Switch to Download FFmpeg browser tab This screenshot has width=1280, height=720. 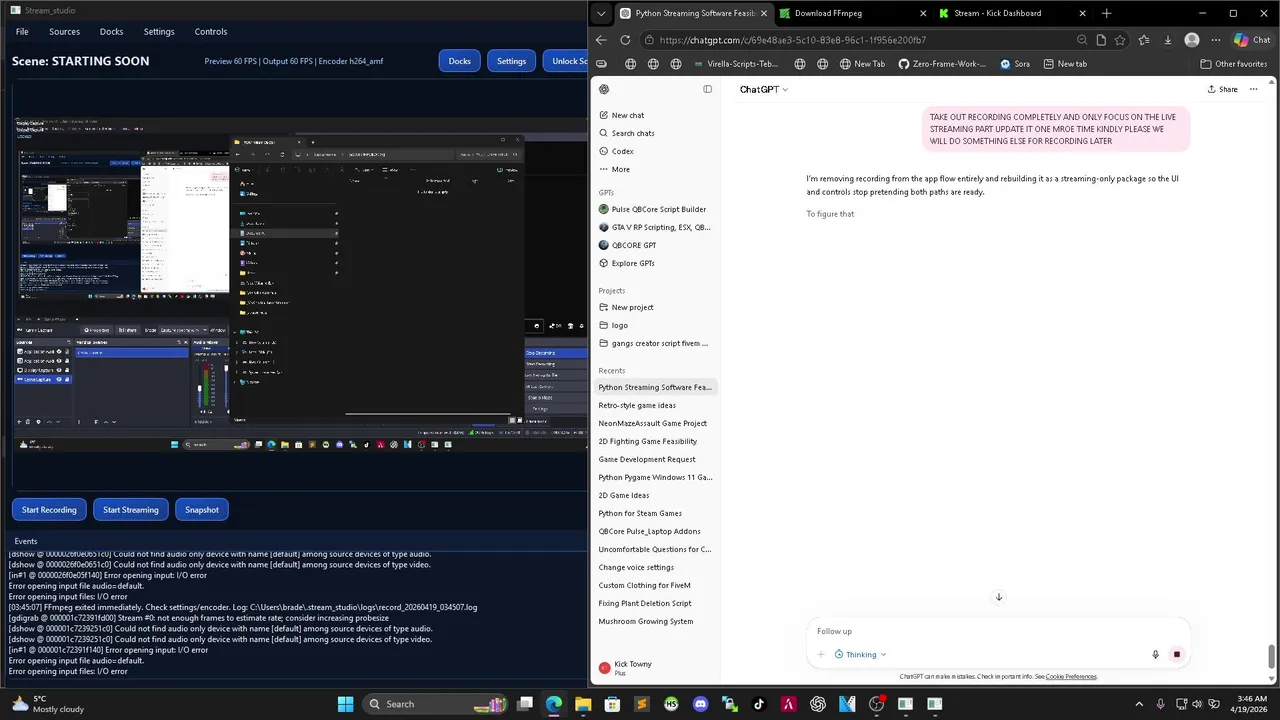(850, 13)
